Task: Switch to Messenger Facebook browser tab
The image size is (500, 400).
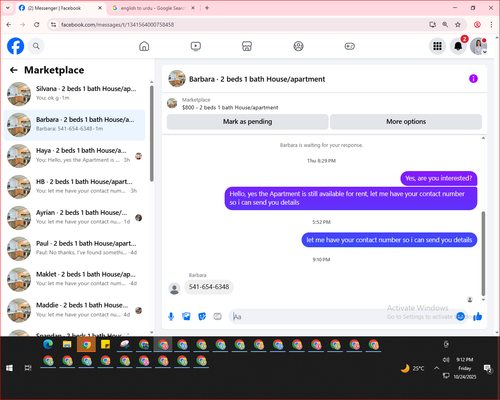Action: (60, 8)
